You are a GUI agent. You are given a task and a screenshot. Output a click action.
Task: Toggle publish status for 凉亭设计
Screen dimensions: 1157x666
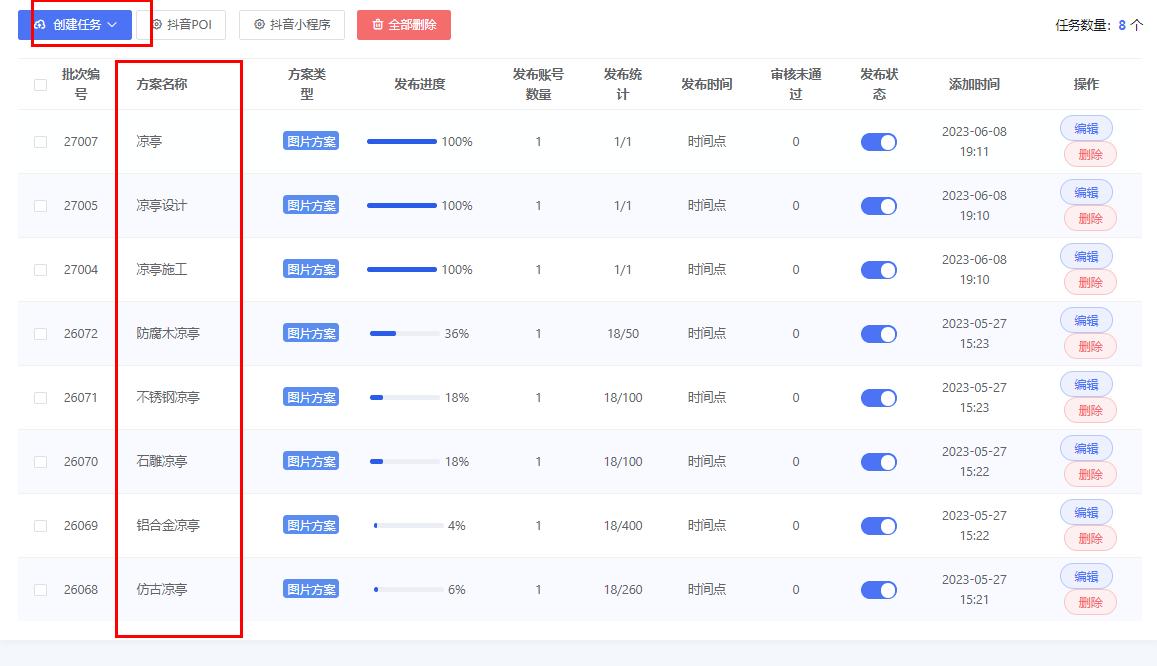click(x=878, y=205)
